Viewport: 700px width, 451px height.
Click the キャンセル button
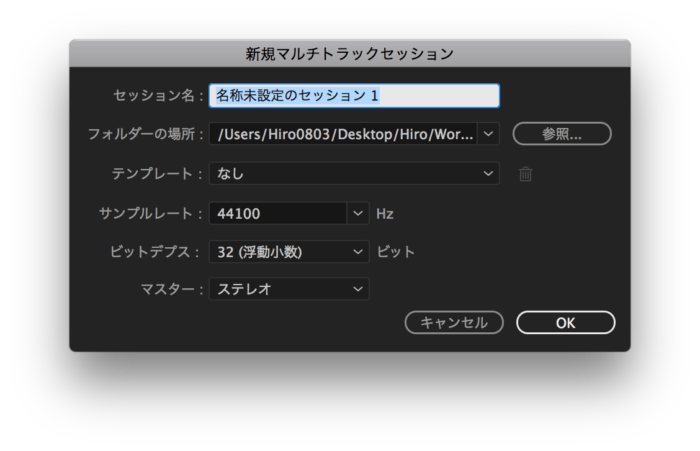[x=454, y=322]
